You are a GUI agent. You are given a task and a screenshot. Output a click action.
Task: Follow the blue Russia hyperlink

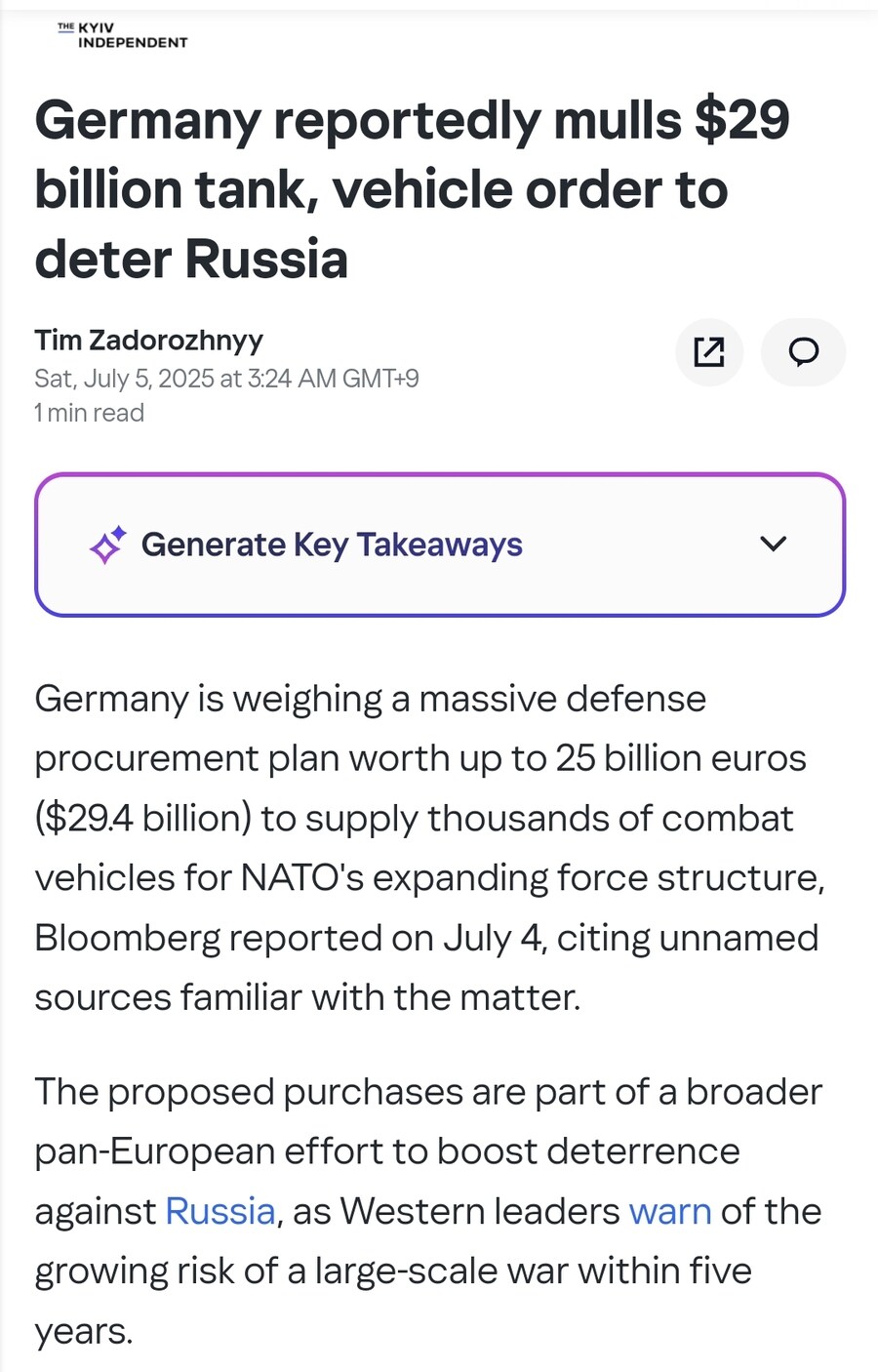click(220, 1211)
